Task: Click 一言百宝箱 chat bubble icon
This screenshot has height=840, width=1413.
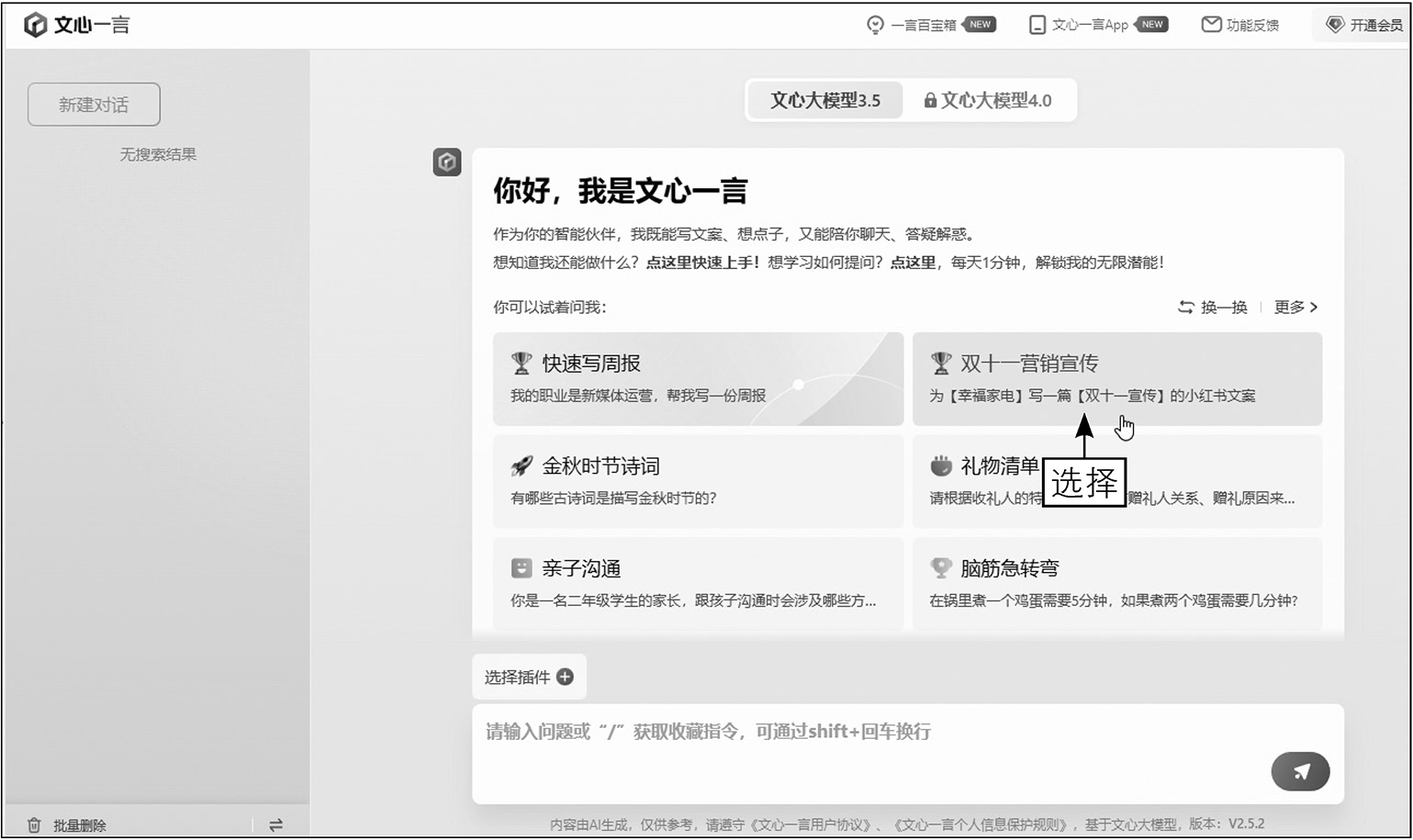Action: tap(876, 25)
